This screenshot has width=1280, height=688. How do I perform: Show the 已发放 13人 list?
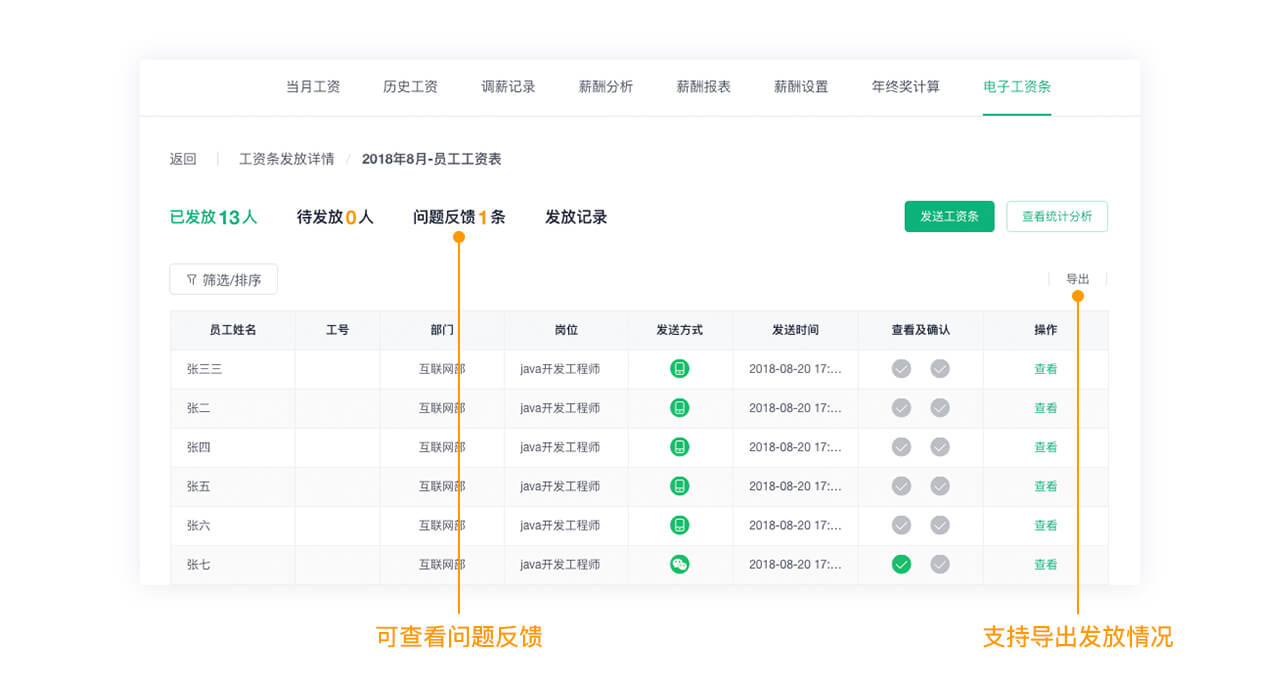[x=213, y=217]
